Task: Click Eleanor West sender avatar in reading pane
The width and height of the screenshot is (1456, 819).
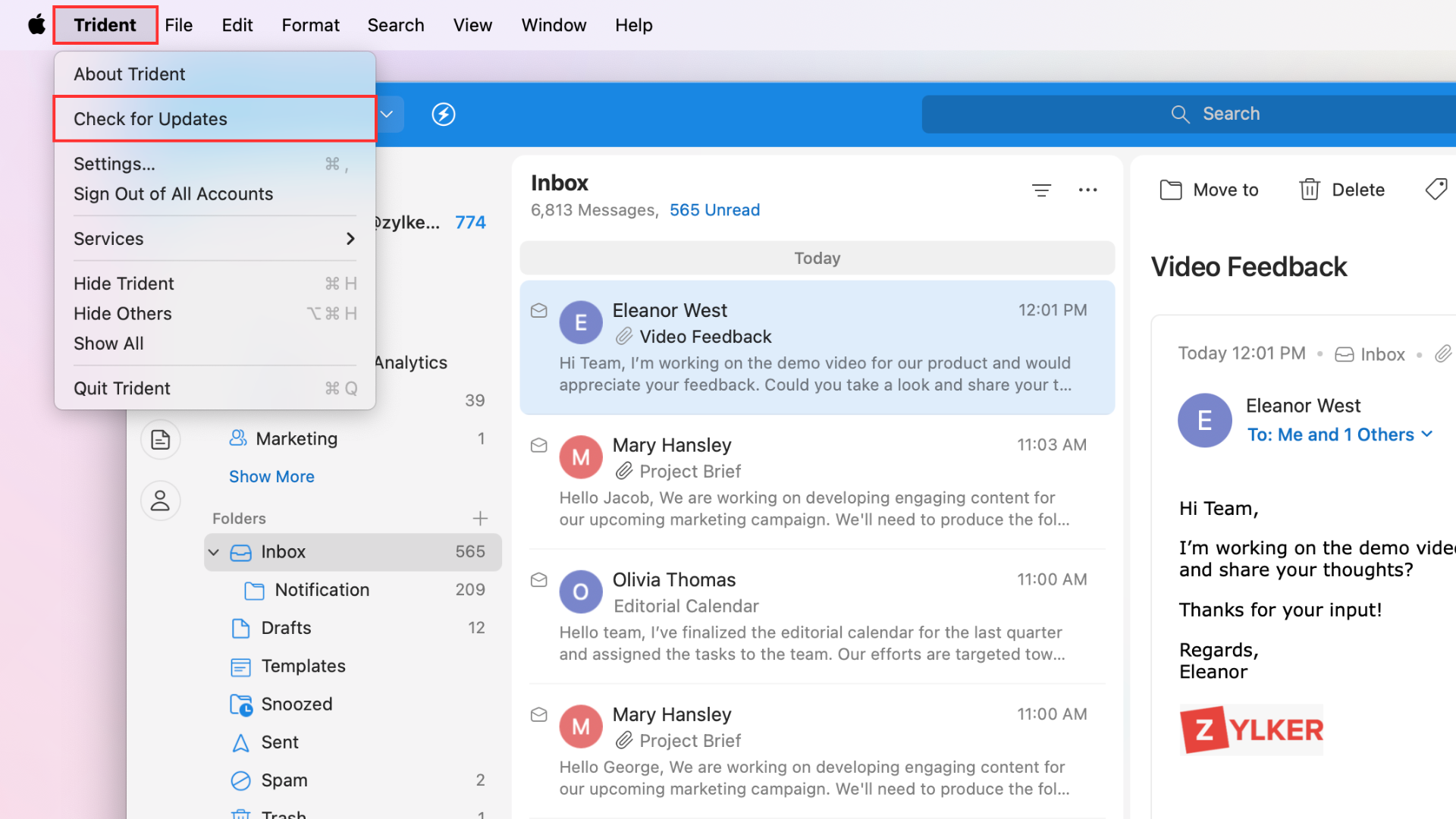Action: [x=1204, y=420]
